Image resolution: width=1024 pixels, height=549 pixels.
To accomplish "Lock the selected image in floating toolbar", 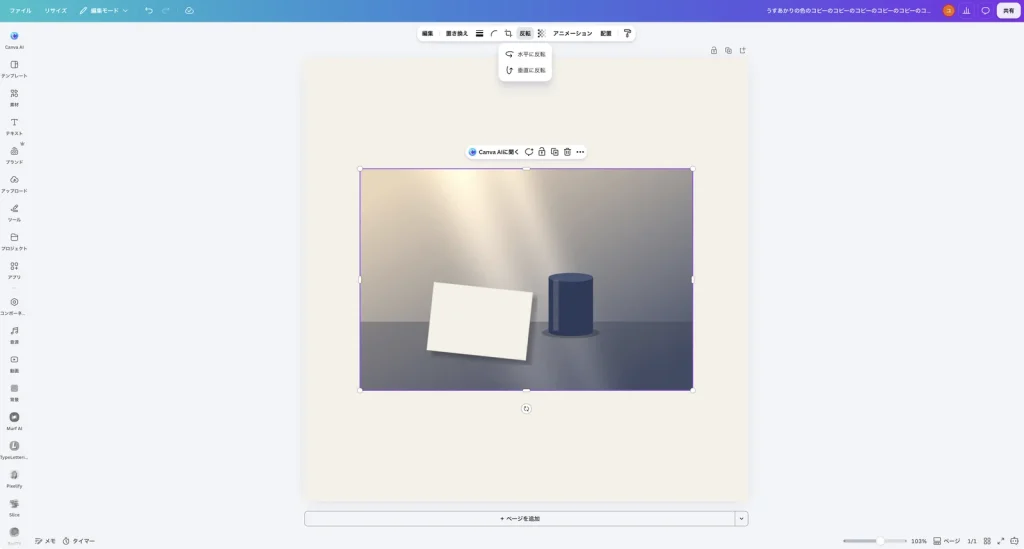I will pyautogui.click(x=541, y=152).
